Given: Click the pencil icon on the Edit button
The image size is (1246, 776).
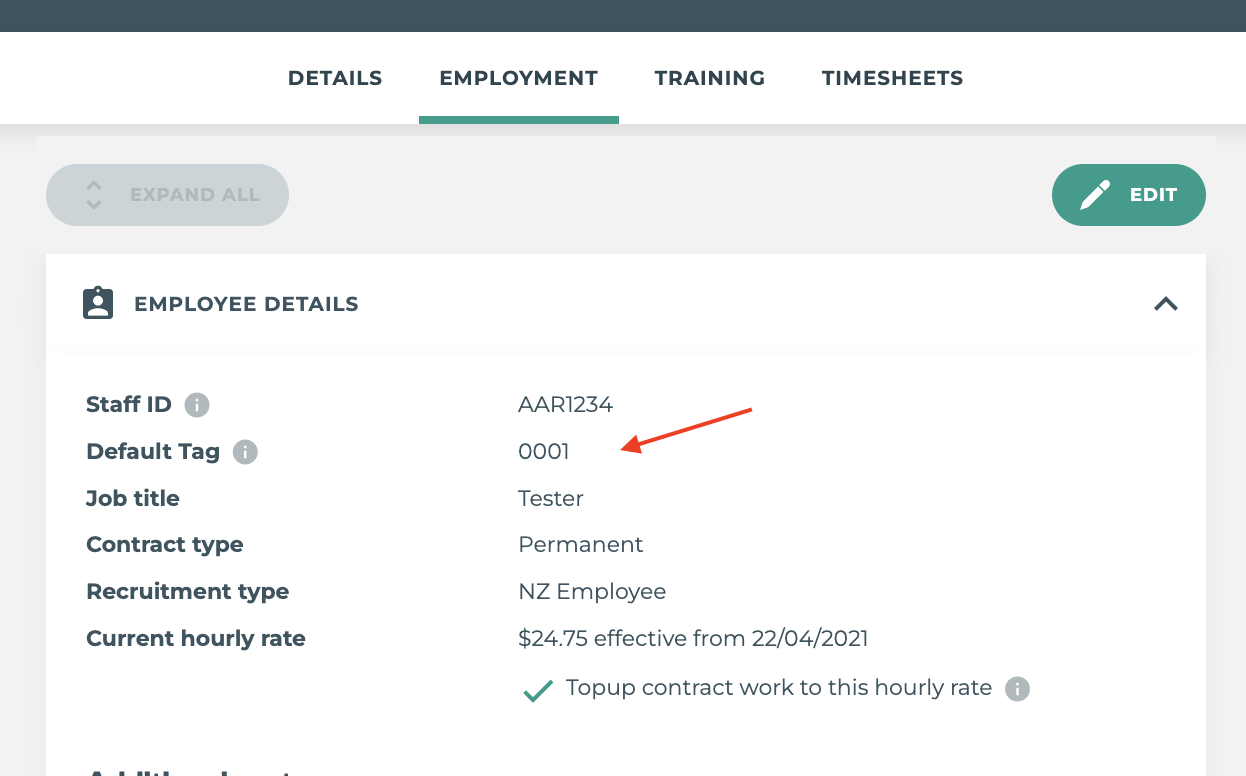Looking at the screenshot, I should (1095, 195).
